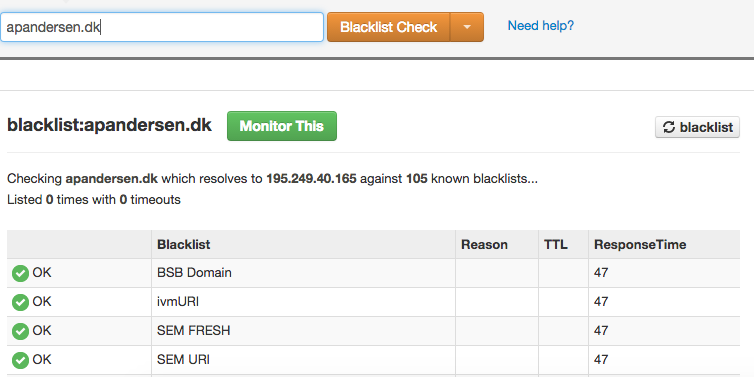Click the TTL column header
Viewport: 754px width, 377px height.
point(556,244)
